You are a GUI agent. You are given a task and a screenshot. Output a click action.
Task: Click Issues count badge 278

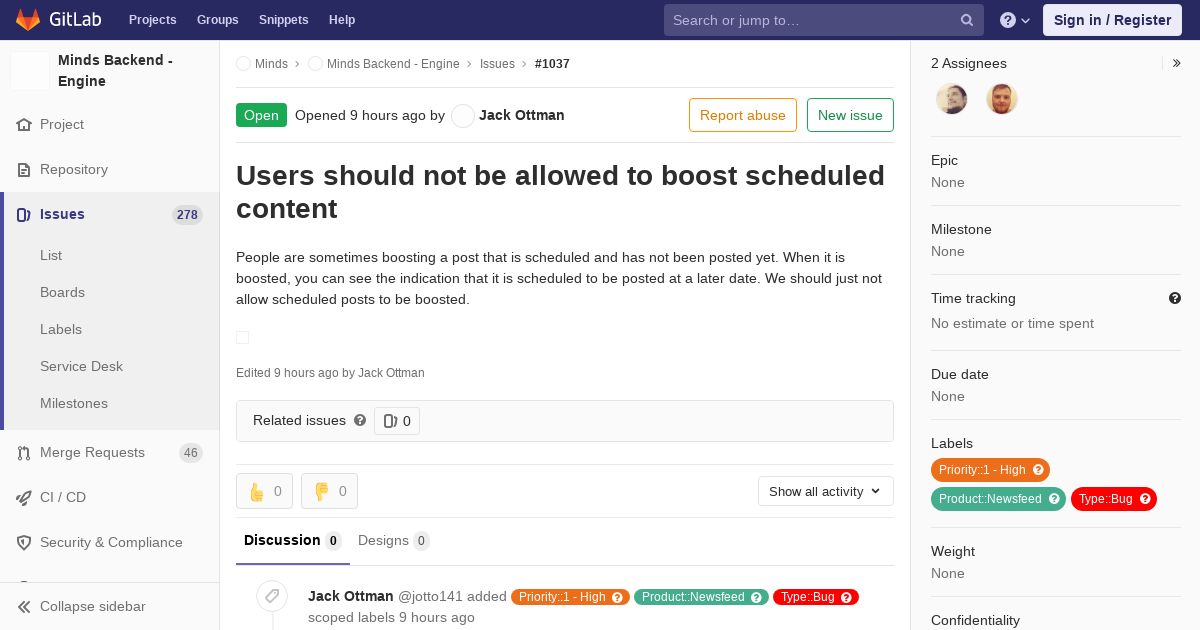tap(187, 215)
